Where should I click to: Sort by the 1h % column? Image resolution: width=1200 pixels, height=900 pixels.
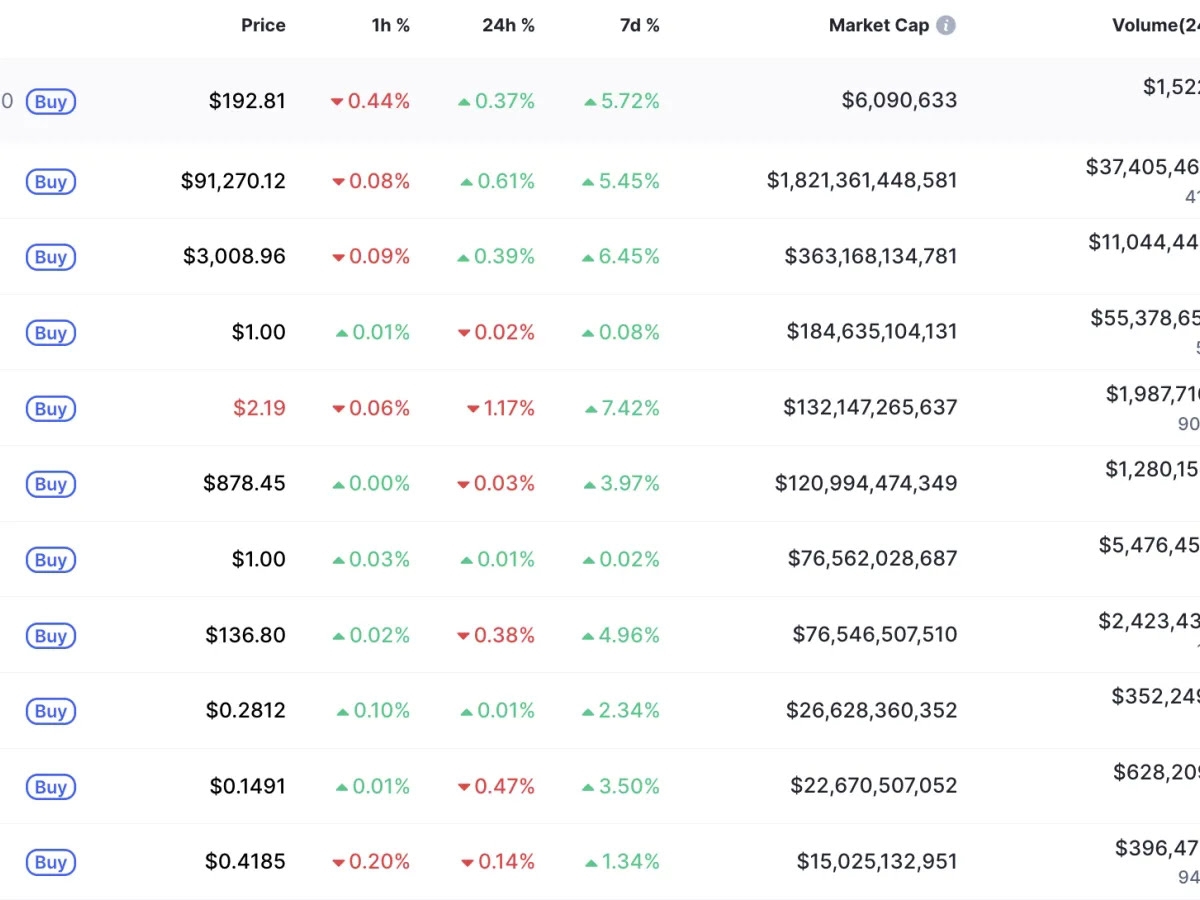390,26
